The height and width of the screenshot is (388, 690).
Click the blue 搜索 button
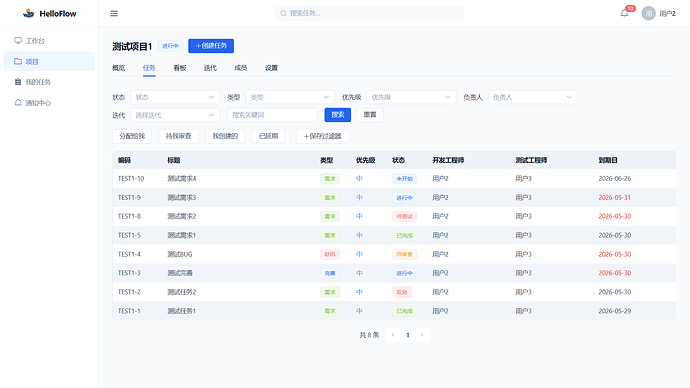pyautogui.click(x=338, y=115)
